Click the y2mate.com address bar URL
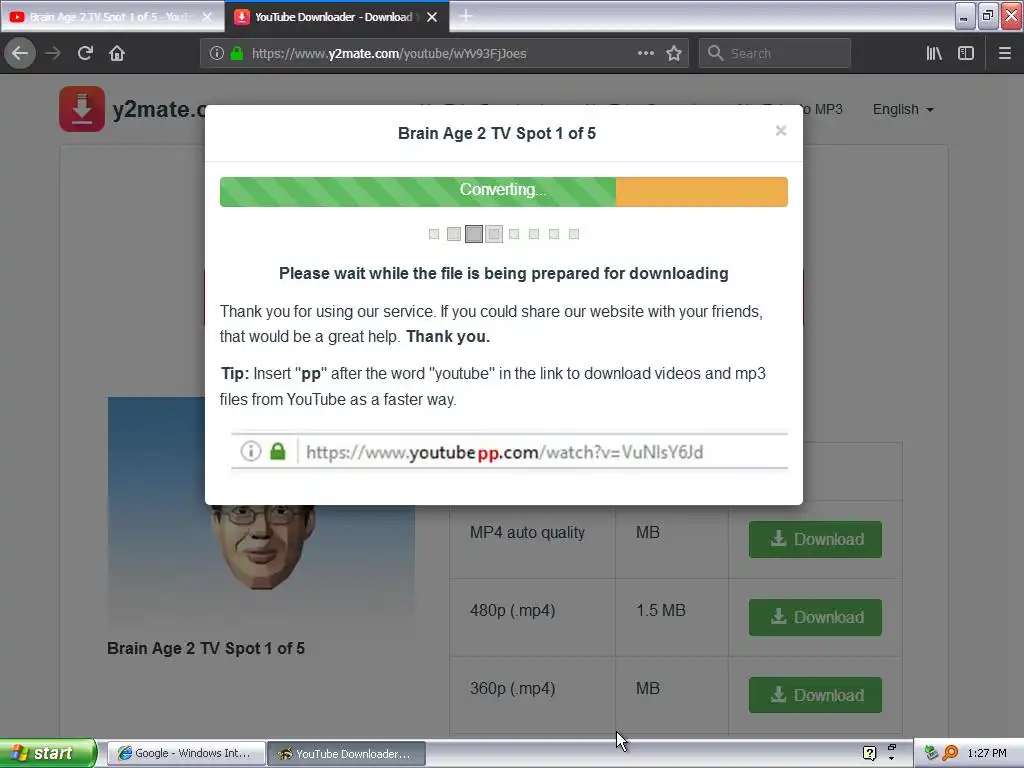Image resolution: width=1024 pixels, height=768 pixels. coord(389,54)
